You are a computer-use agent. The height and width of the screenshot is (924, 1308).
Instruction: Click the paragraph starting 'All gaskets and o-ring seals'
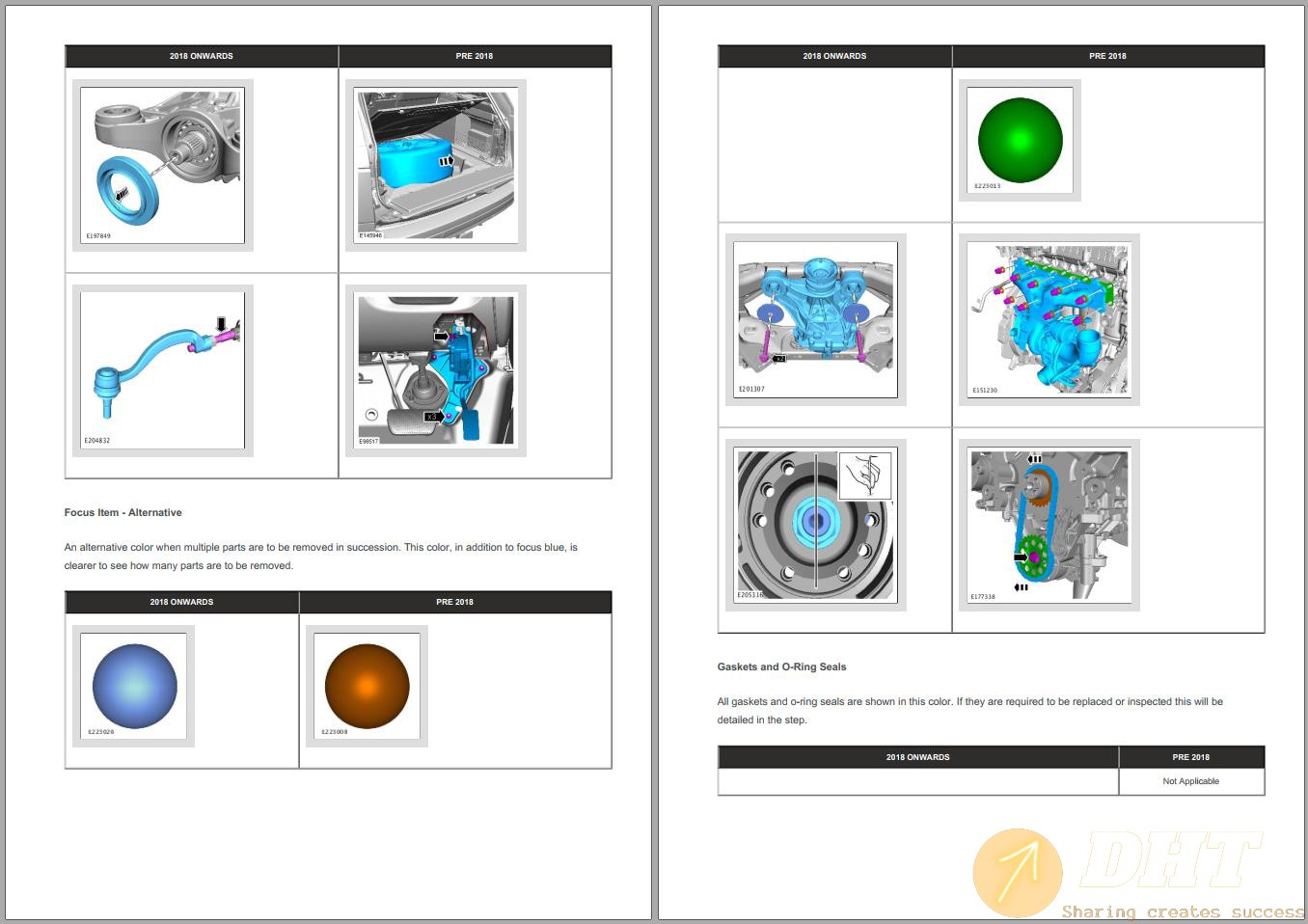(x=970, y=711)
